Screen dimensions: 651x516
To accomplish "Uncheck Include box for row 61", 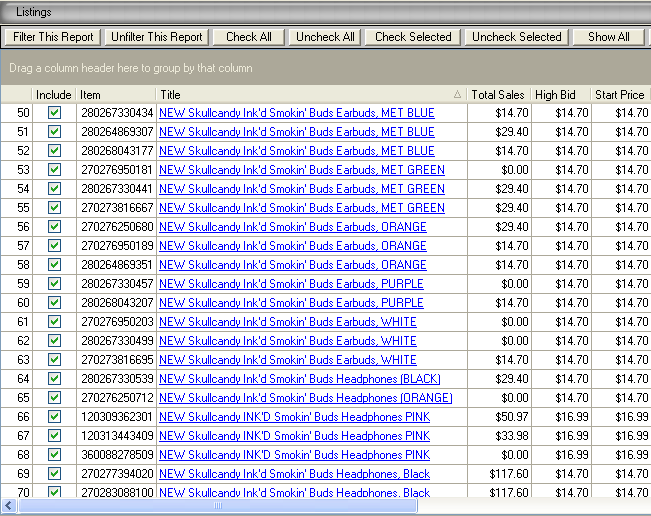I will 54,322.
